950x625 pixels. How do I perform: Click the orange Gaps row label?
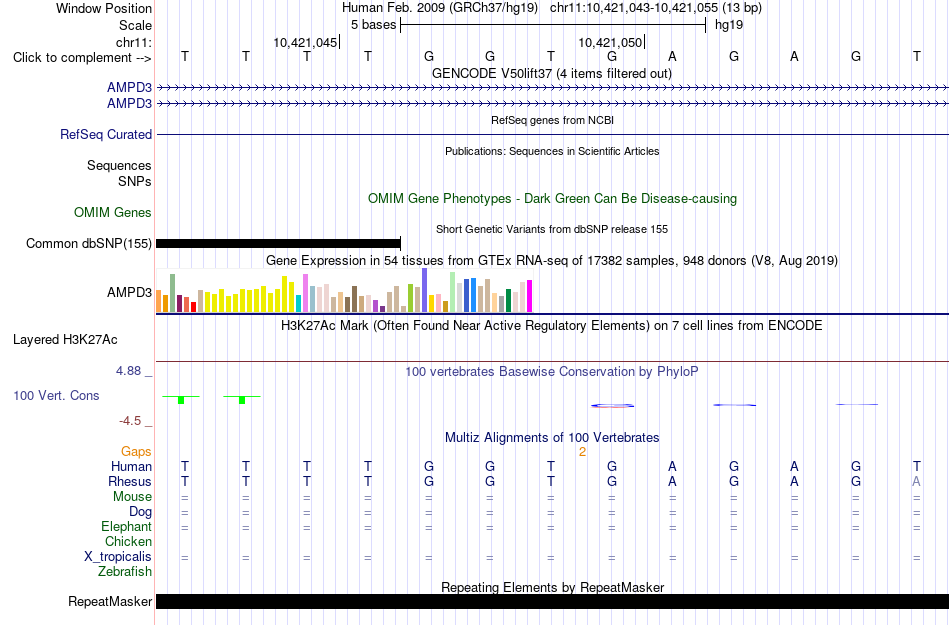(x=136, y=452)
